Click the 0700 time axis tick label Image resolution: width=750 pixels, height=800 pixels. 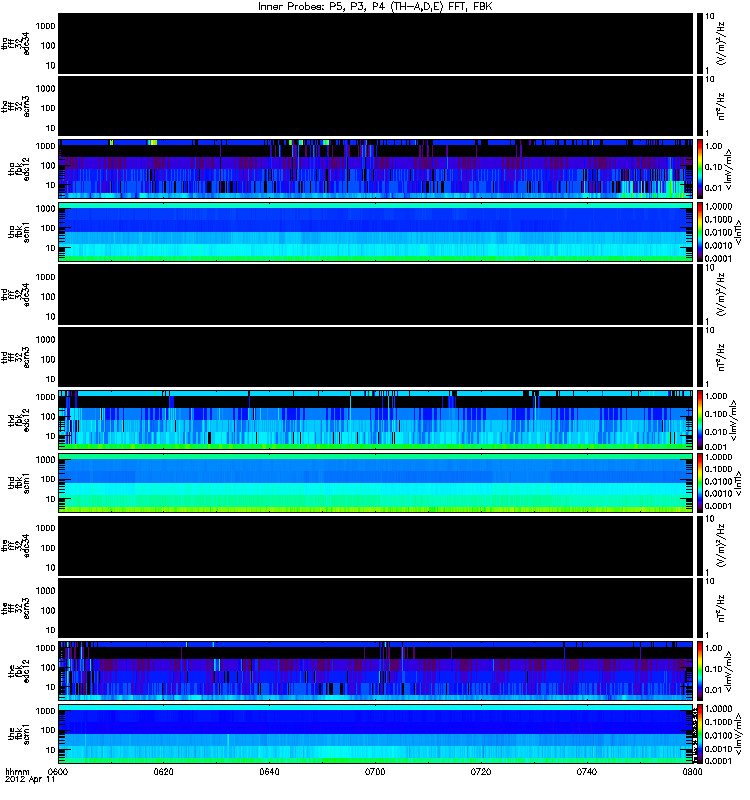[375, 771]
